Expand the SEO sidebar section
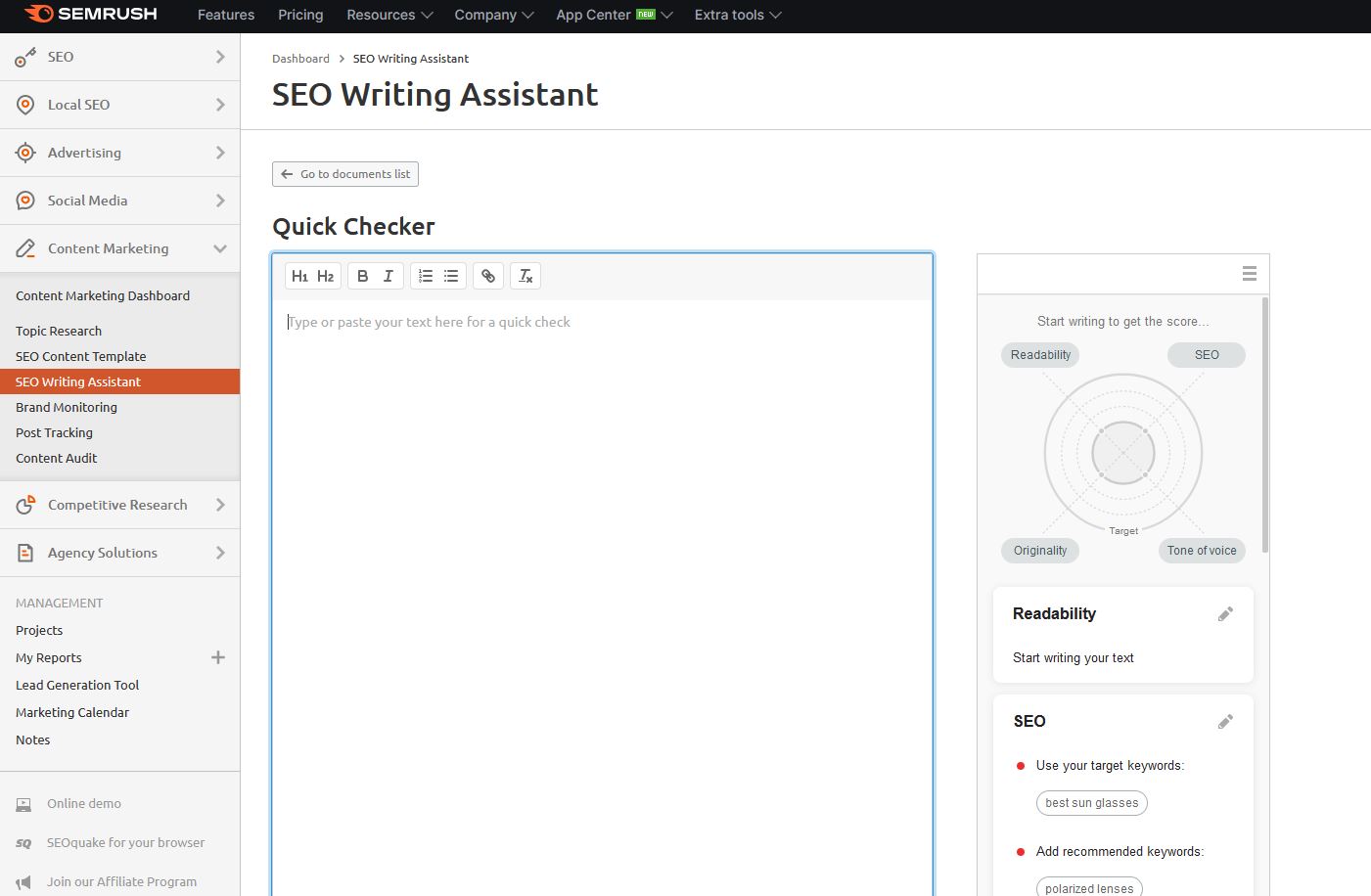This screenshot has width=1371, height=896. [220, 57]
